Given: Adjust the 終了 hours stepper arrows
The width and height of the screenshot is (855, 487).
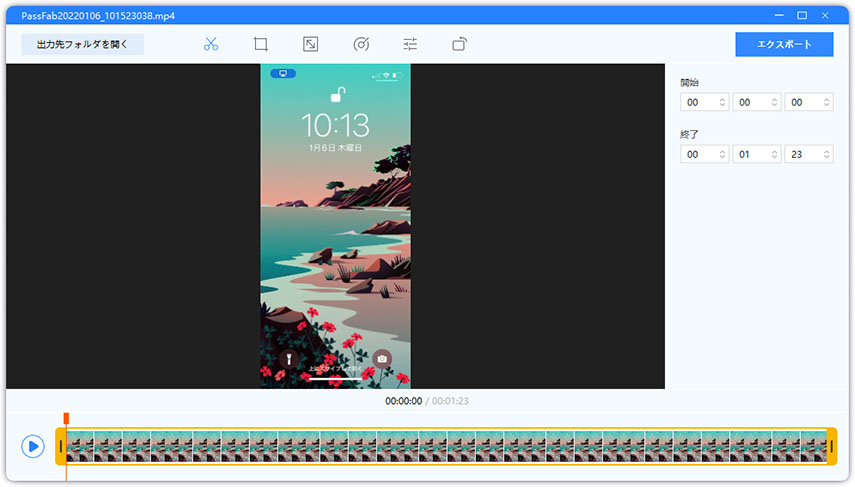Looking at the screenshot, I should tap(722, 154).
